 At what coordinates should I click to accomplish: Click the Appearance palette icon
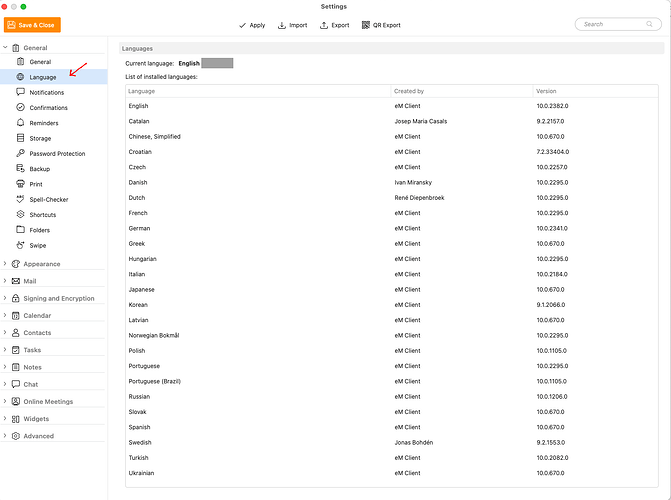point(16,264)
